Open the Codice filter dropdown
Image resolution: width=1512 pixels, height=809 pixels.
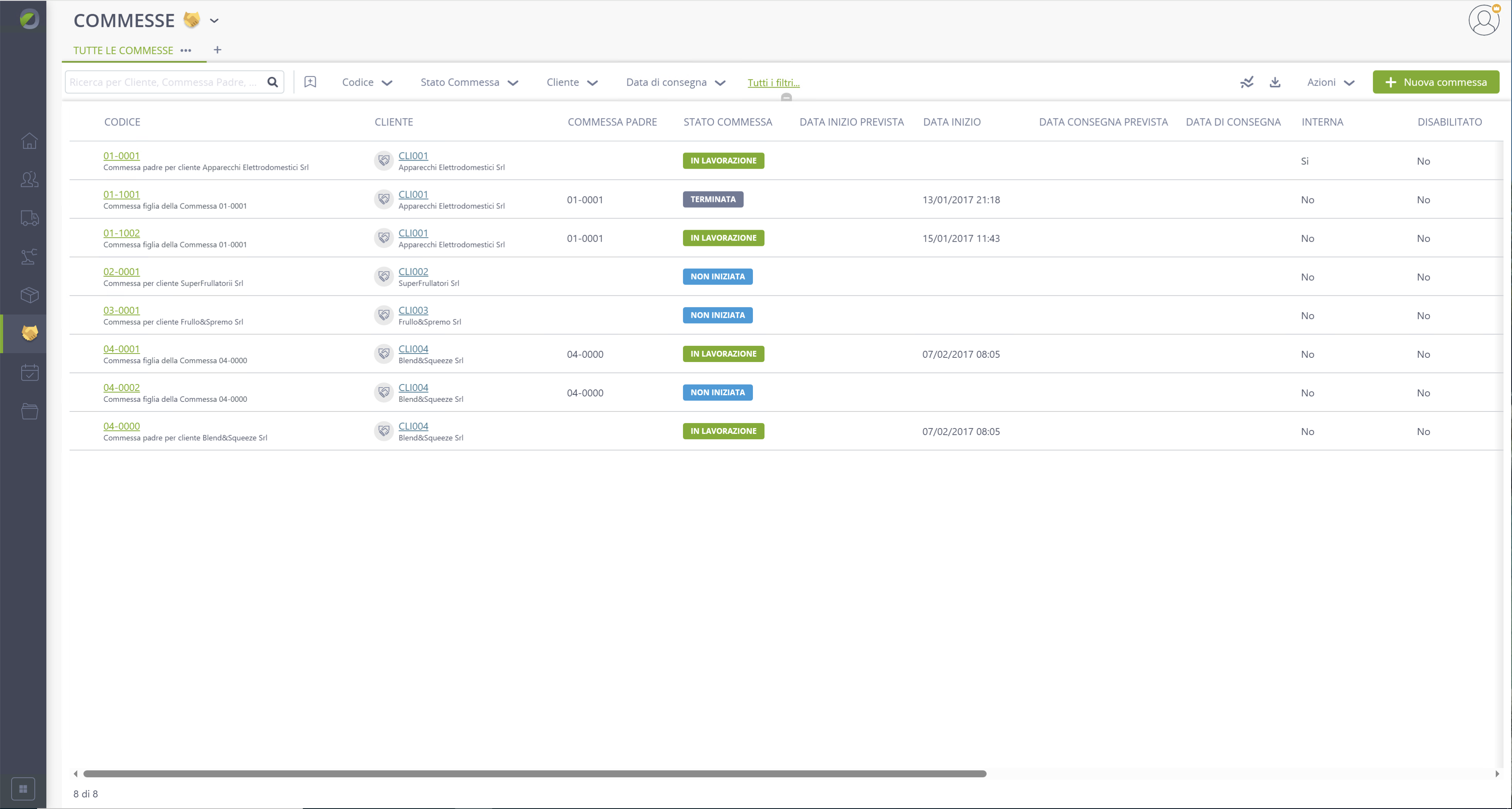367,82
